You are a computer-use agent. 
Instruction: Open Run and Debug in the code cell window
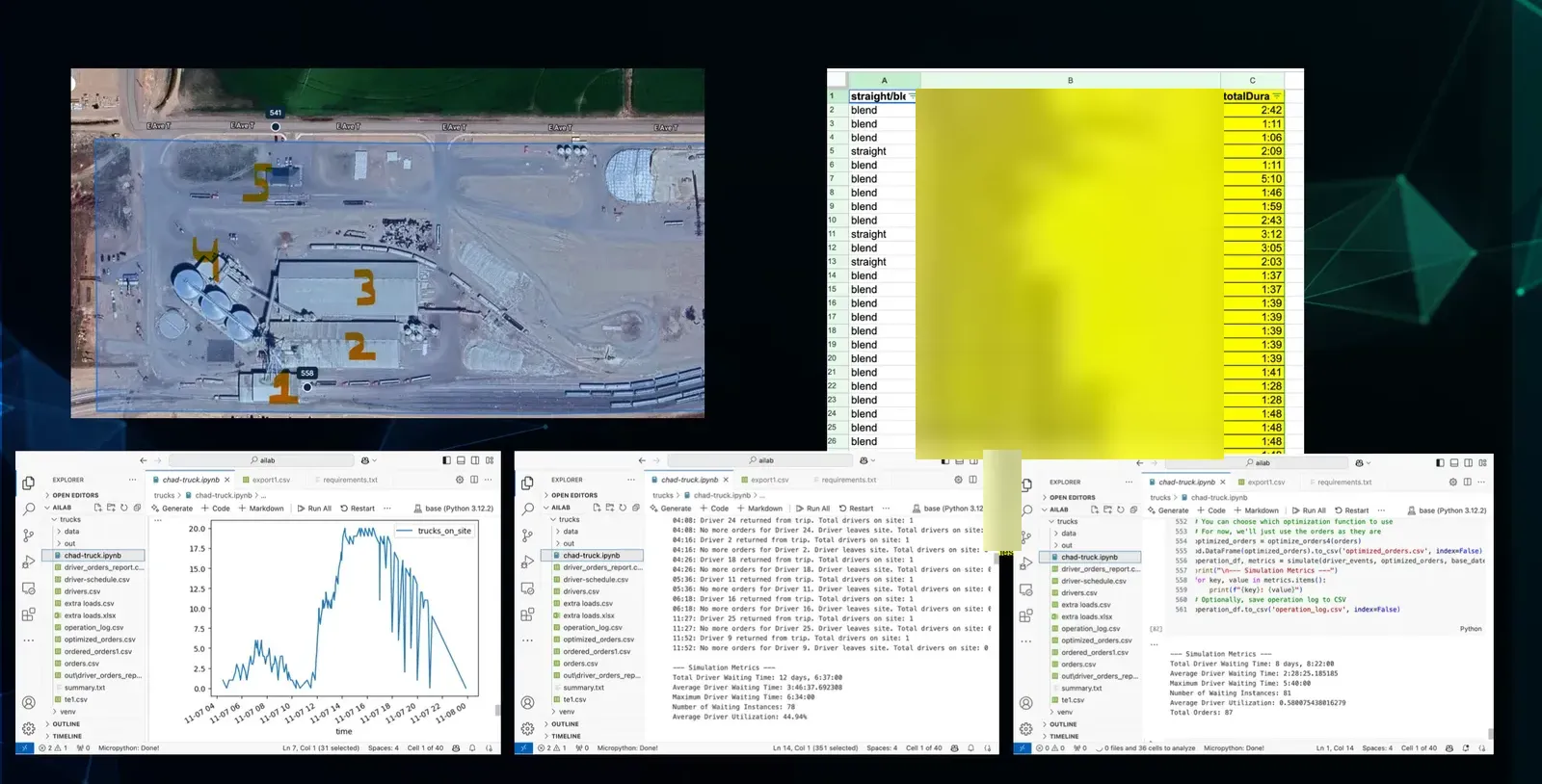pos(1025,563)
